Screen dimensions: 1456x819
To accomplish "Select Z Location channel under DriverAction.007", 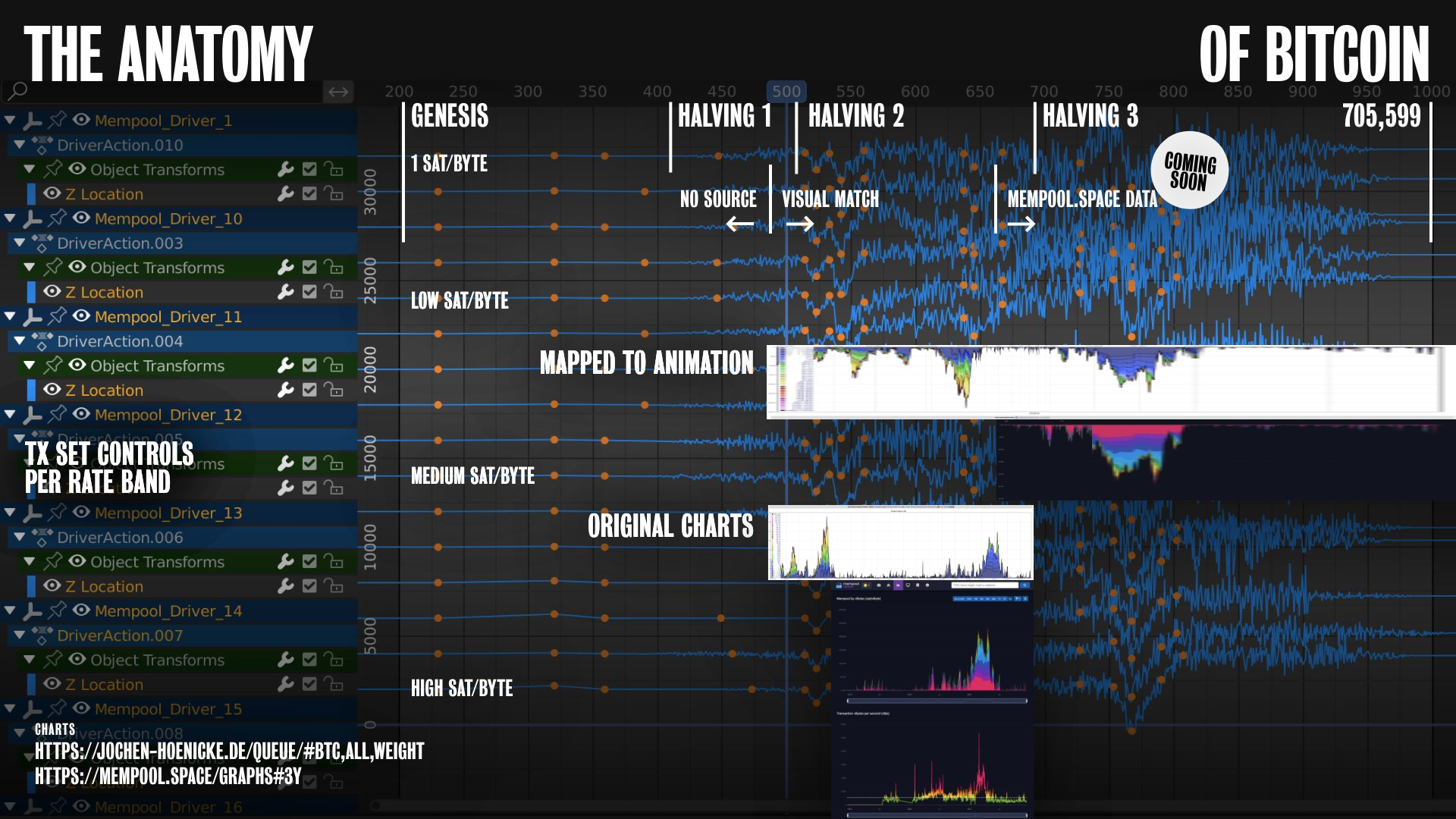I will point(104,685).
